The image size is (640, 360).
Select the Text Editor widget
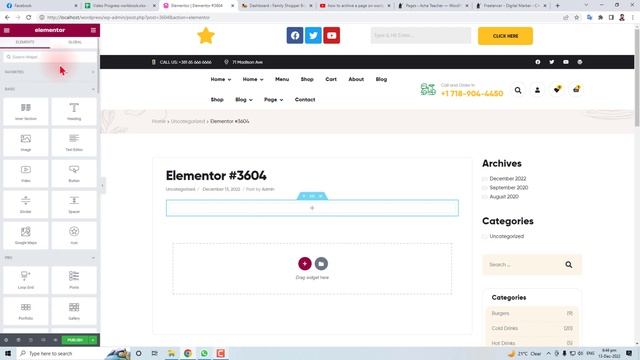coord(74,142)
